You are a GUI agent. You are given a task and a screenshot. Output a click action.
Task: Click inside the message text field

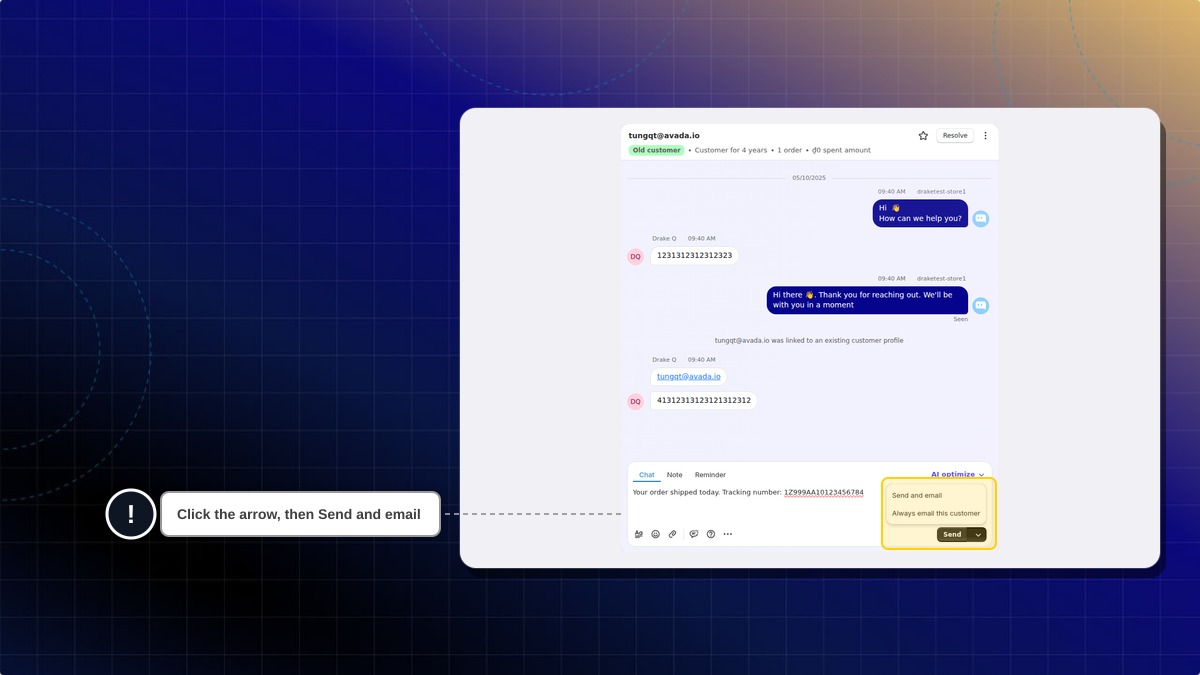(x=755, y=505)
